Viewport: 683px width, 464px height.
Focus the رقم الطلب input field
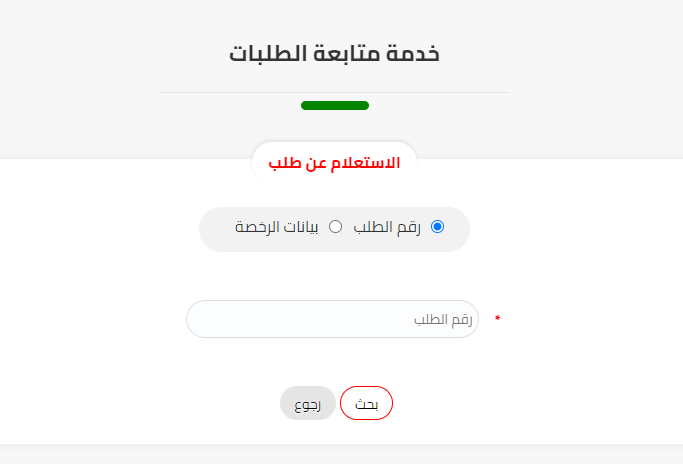(332, 319)
